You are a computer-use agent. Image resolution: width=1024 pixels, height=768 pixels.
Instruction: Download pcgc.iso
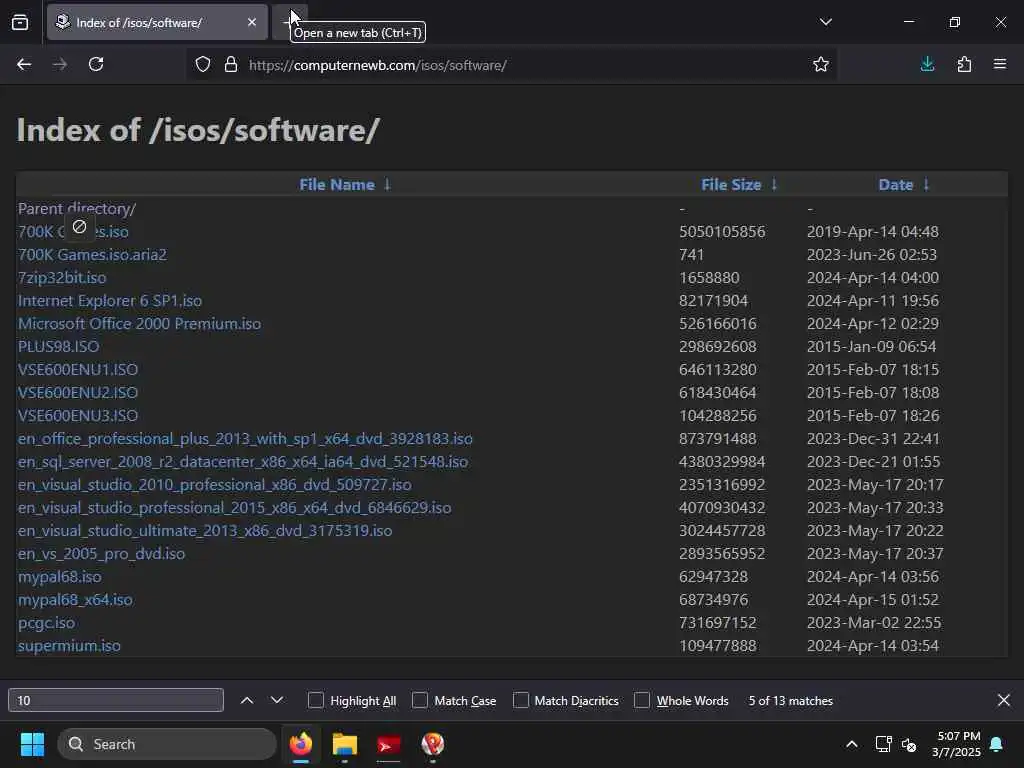[46, 622]
